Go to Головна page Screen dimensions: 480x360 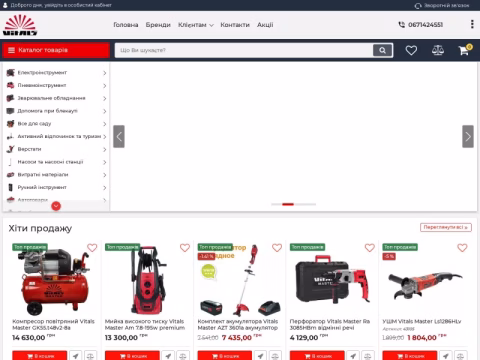click(126, 25)
